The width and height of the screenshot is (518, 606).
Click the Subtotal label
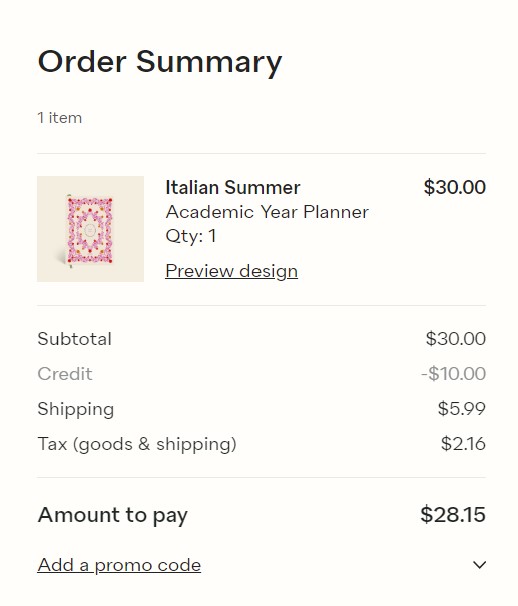75,339
